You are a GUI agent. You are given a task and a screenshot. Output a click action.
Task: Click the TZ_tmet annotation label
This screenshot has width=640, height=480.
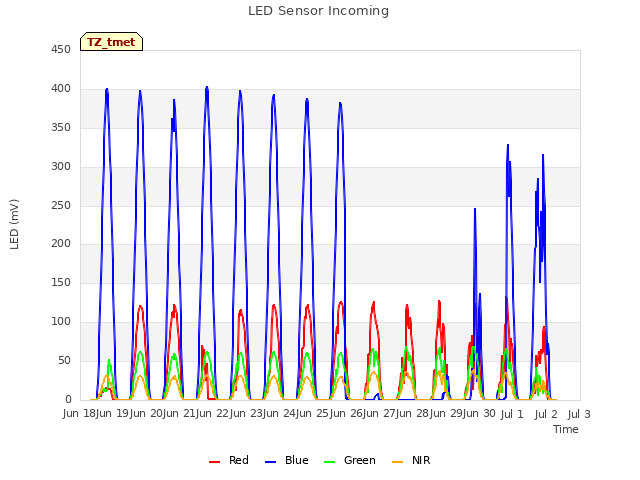[111, 42]
